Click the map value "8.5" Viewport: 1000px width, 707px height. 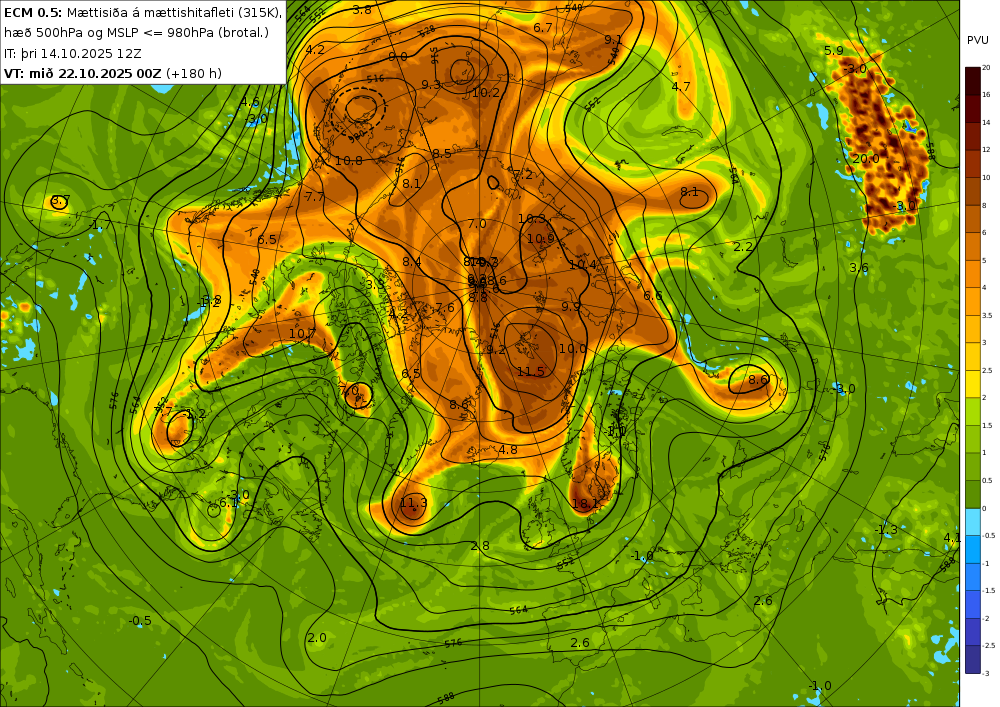click(x=442, y=154)
